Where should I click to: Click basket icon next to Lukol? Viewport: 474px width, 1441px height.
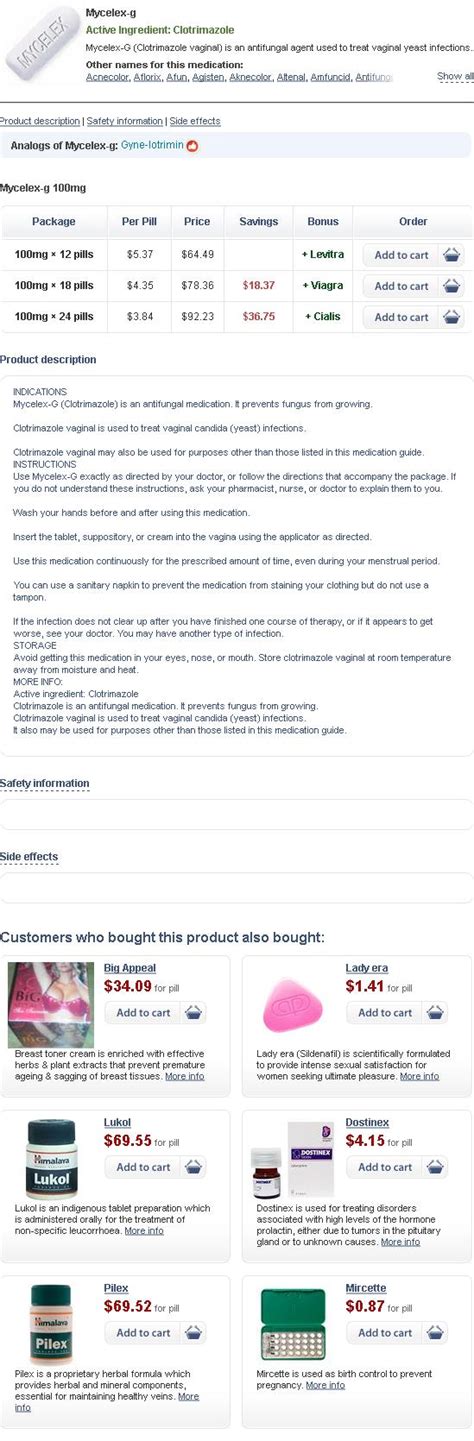[x=194, y=1167]
